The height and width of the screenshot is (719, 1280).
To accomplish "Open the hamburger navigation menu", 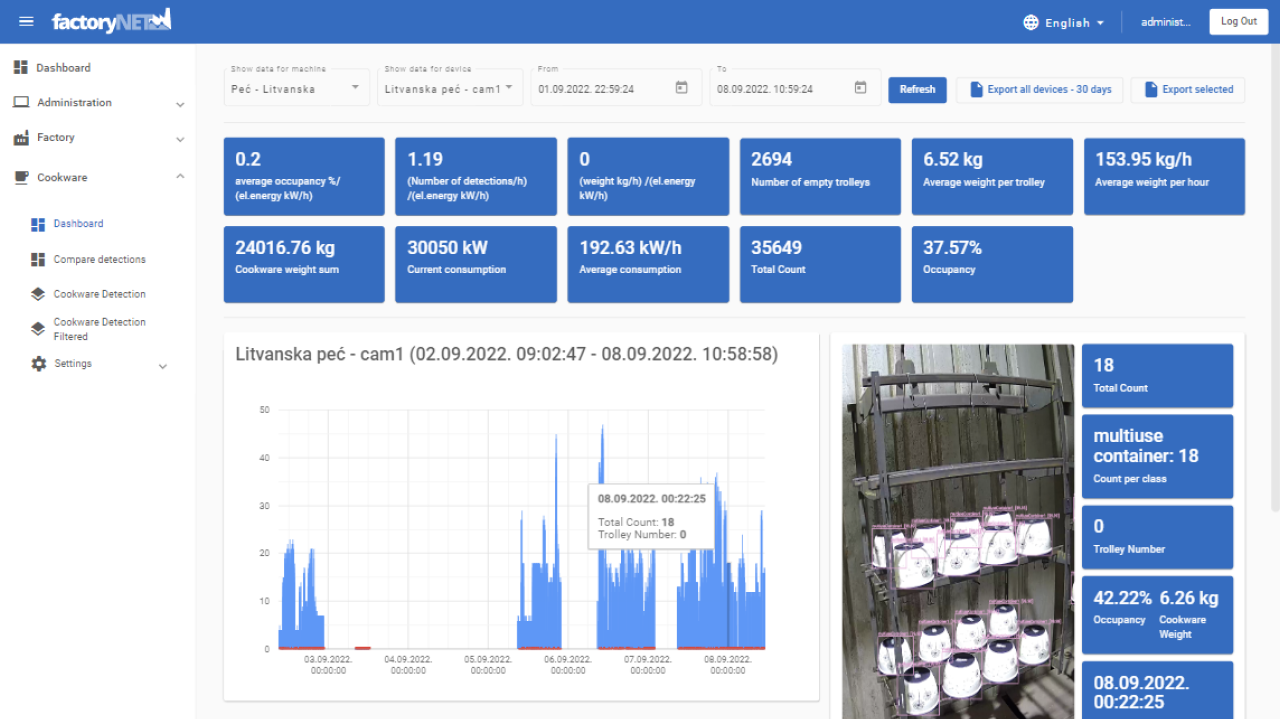I will click(27, 21).
